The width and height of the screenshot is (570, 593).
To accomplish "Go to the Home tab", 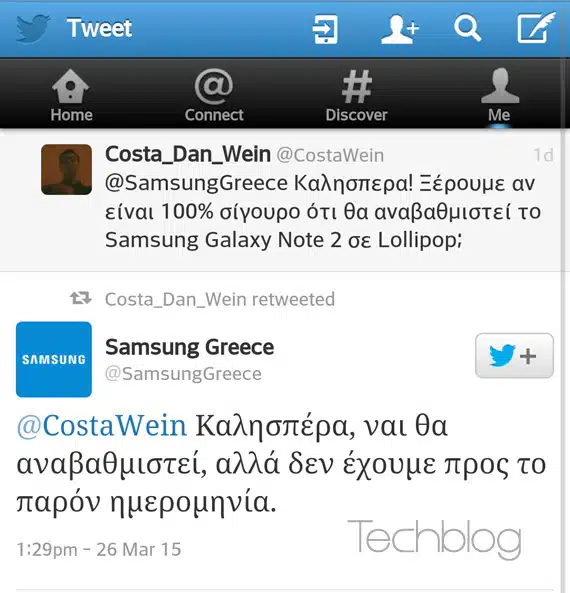I will 71,96.
